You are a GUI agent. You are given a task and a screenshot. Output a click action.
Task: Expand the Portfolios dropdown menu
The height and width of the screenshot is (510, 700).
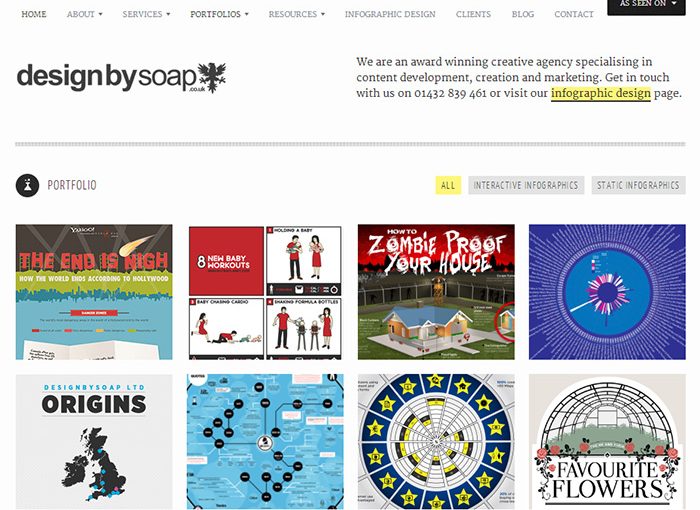pyautogui.click(x=220, y=14)
